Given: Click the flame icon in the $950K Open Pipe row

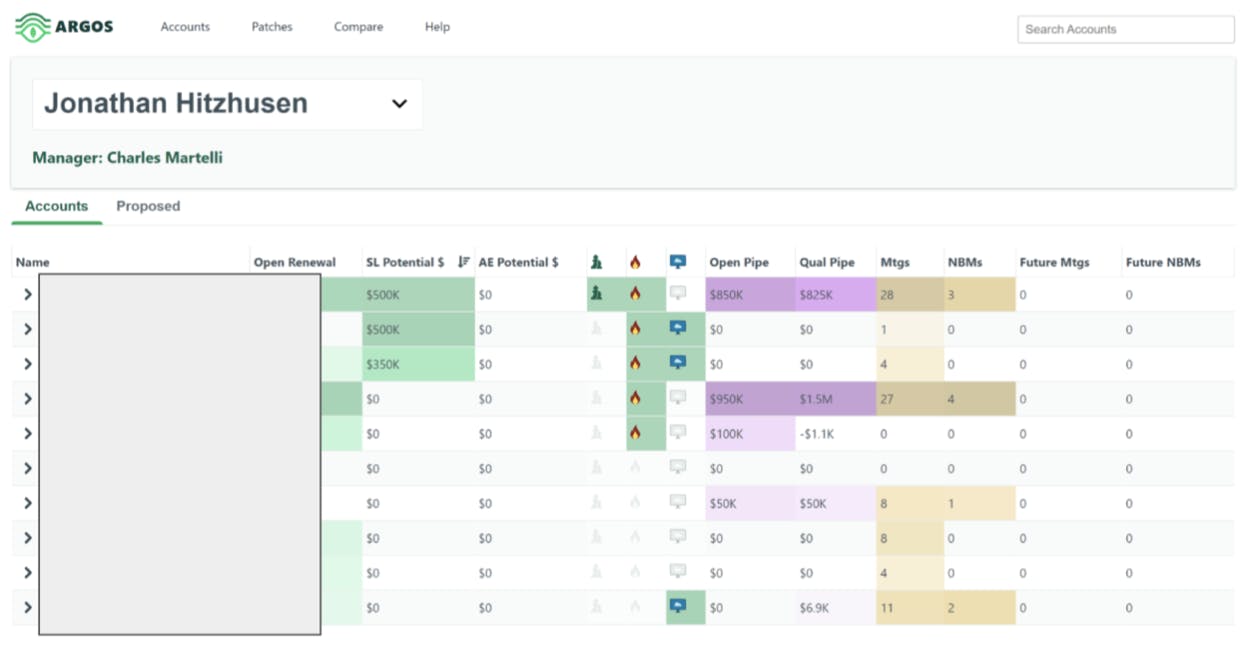Looking at the screenshot, I should tap(635, 398).
